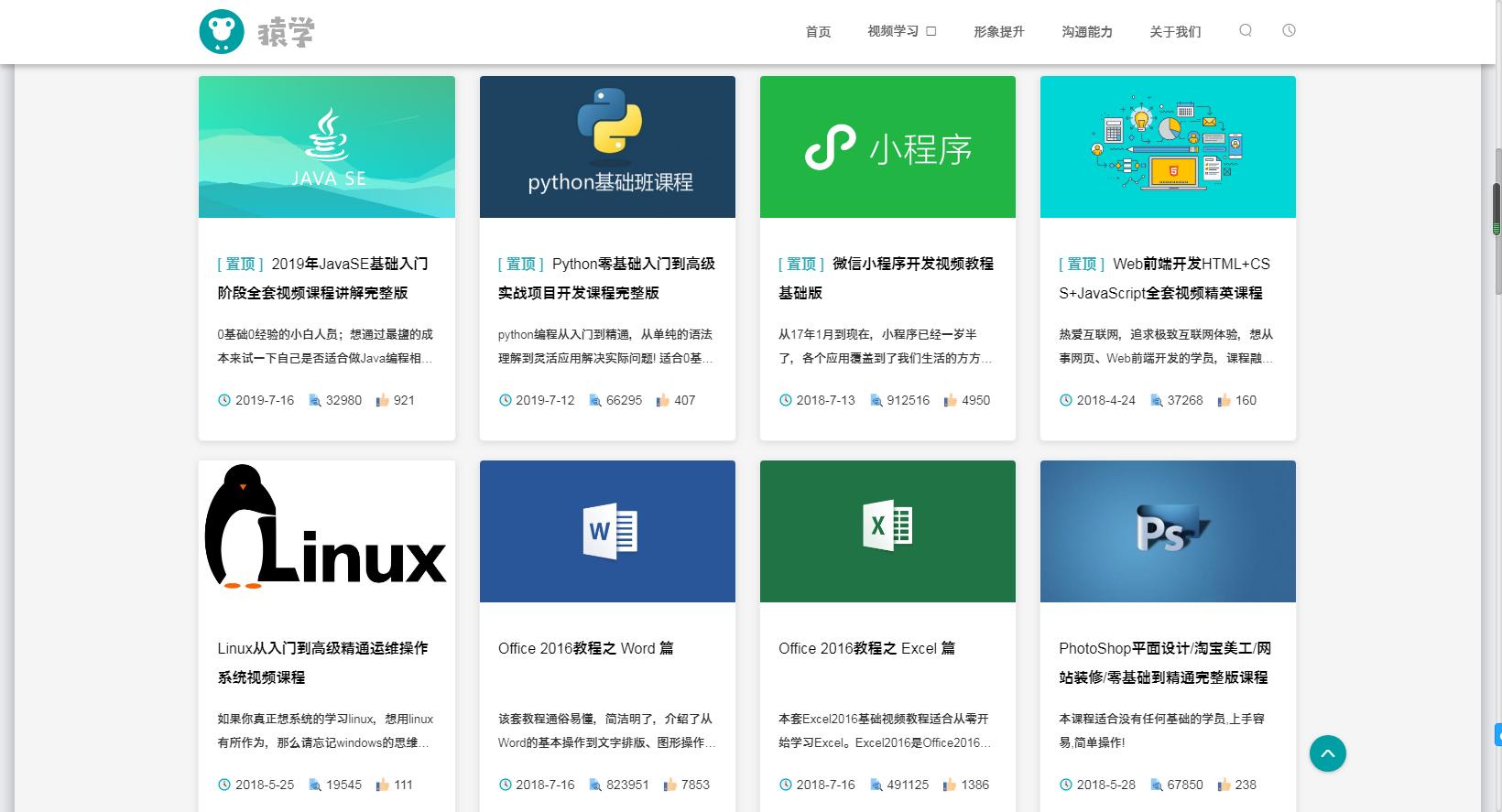Click the thumbs-up icon beside 238
The image size is (1502, 812).
coord(1224,785)
